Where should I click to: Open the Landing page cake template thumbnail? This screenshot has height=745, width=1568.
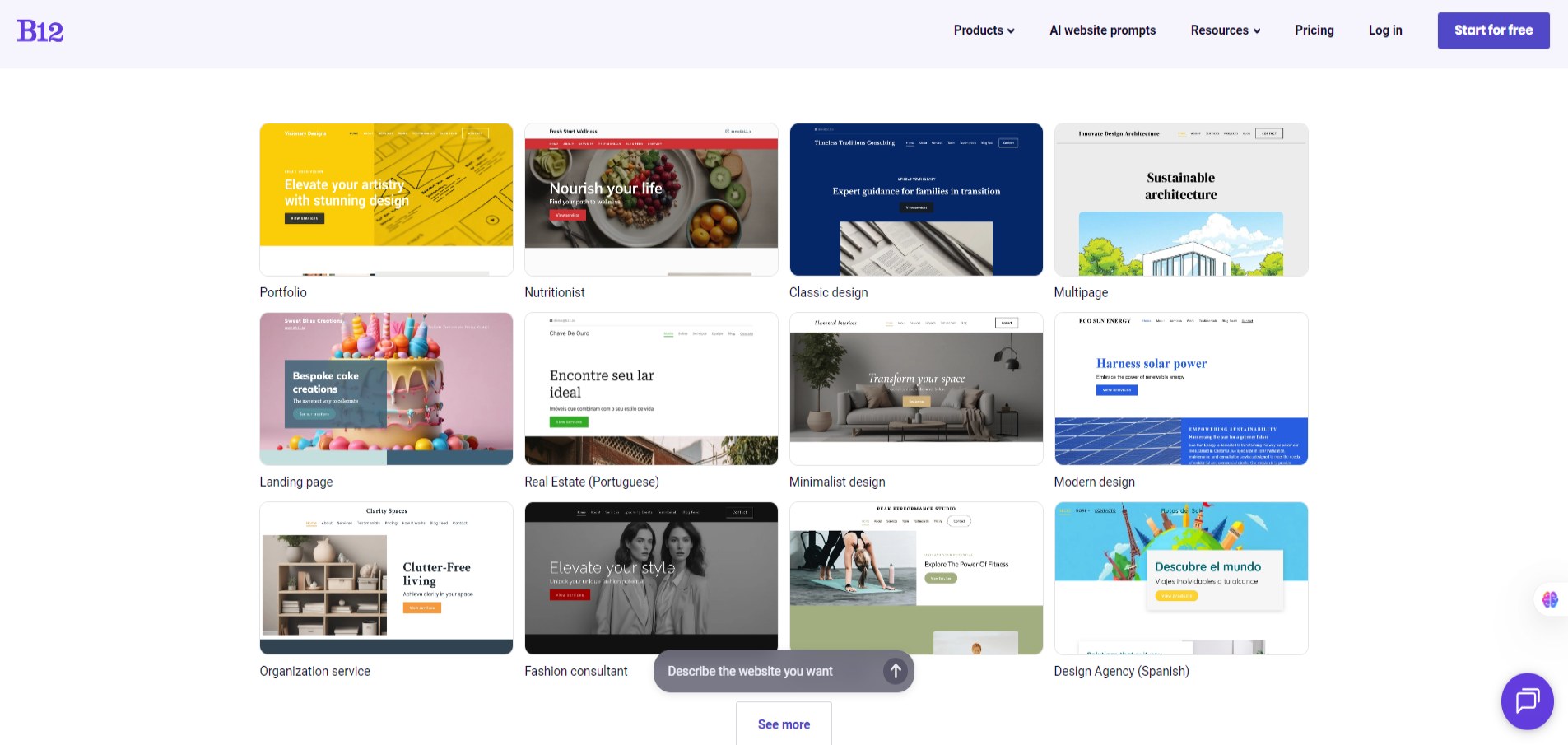click(x=386, y=389)
